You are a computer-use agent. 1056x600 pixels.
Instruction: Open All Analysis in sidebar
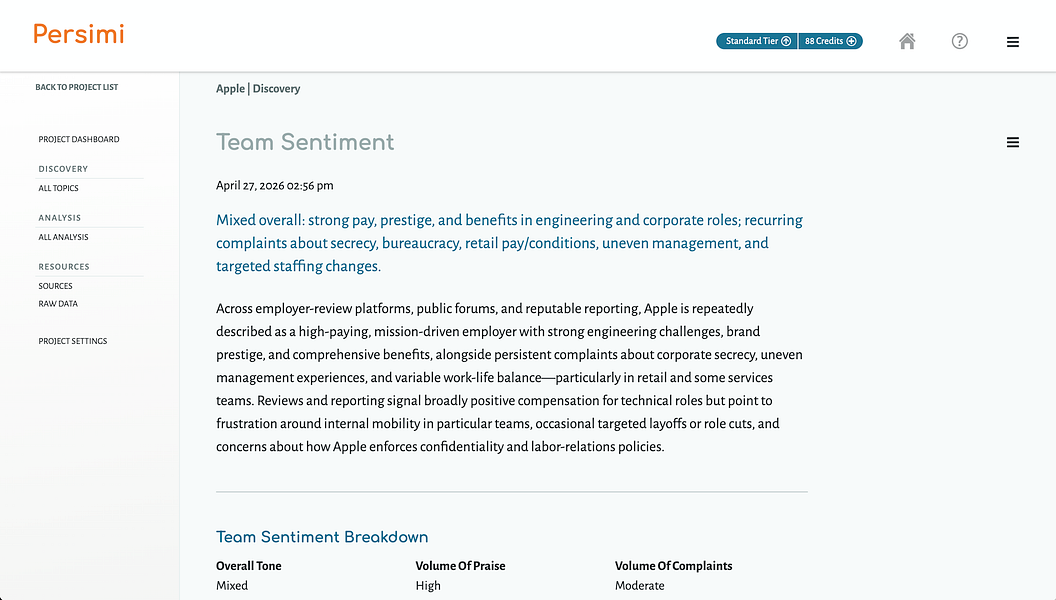point(63,237)
